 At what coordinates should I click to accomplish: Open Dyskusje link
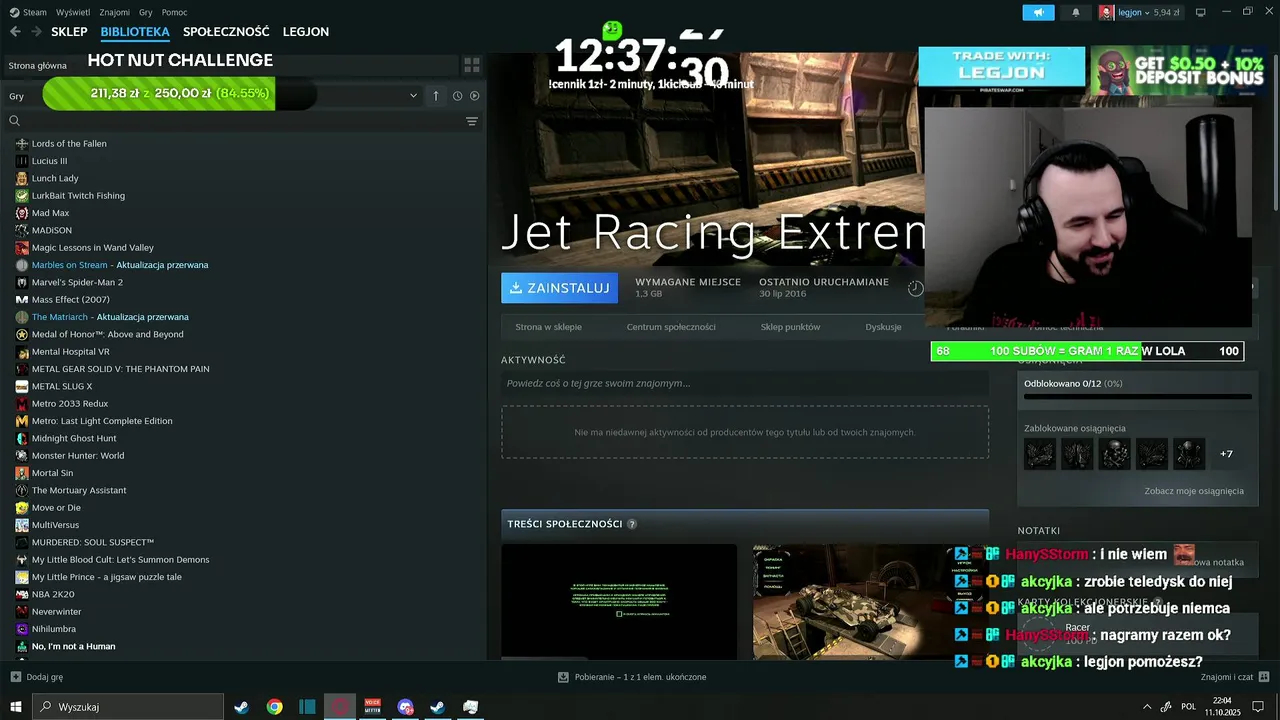pos(883,327)
